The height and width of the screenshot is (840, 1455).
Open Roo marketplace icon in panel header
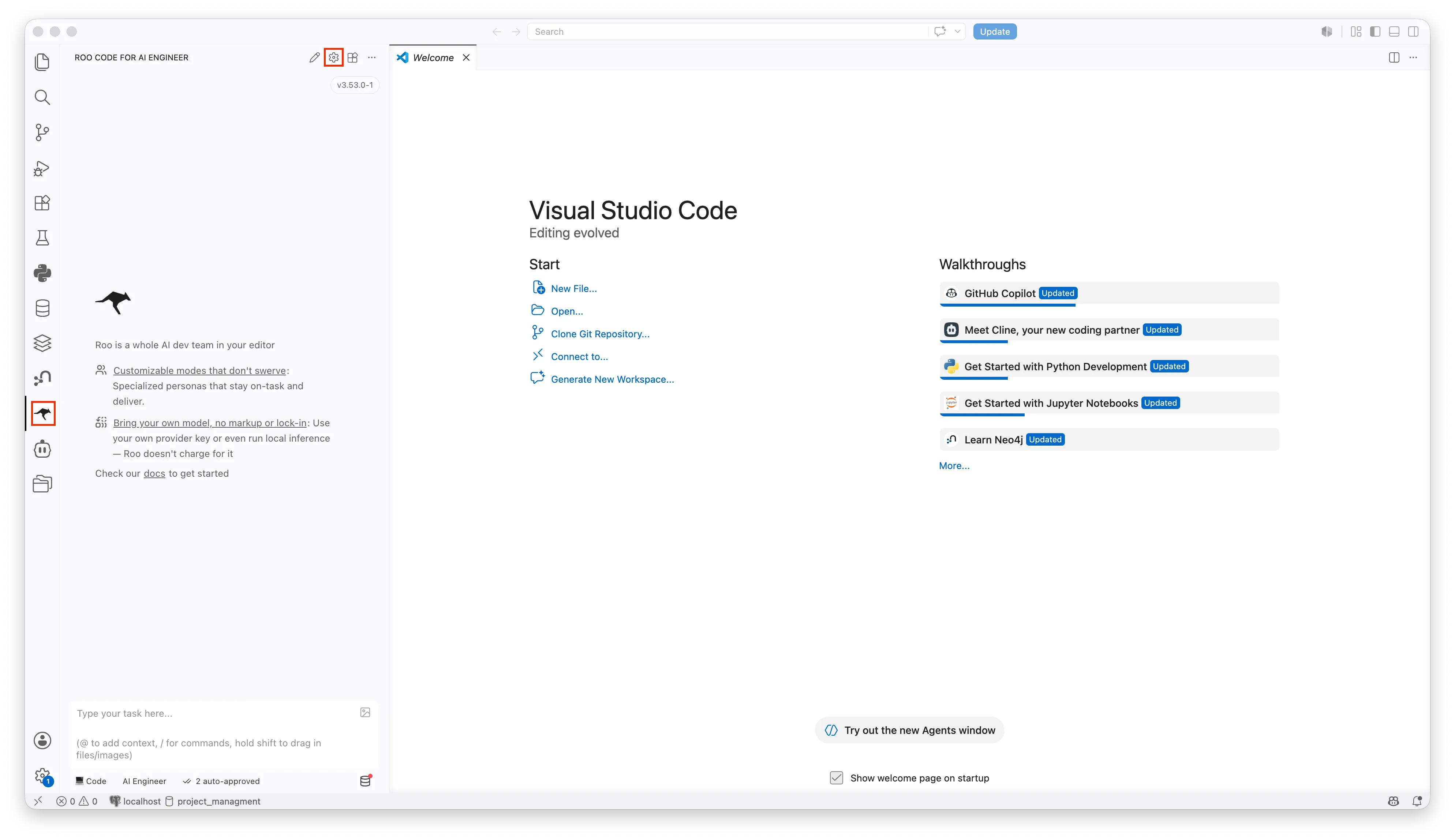click(x=352, y=57)
